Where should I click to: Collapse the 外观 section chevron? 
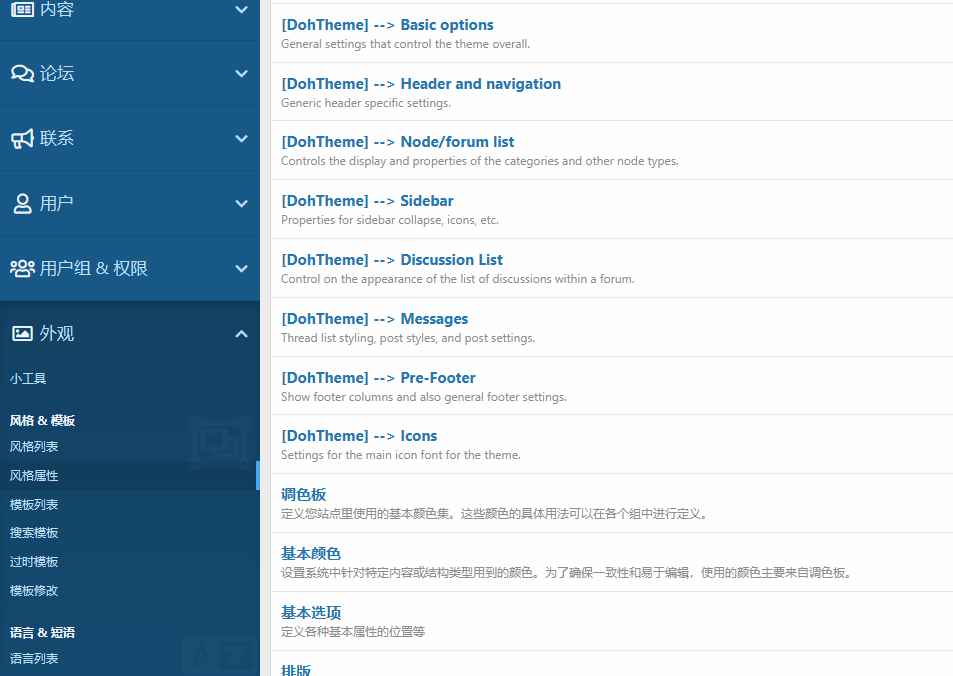241,333
